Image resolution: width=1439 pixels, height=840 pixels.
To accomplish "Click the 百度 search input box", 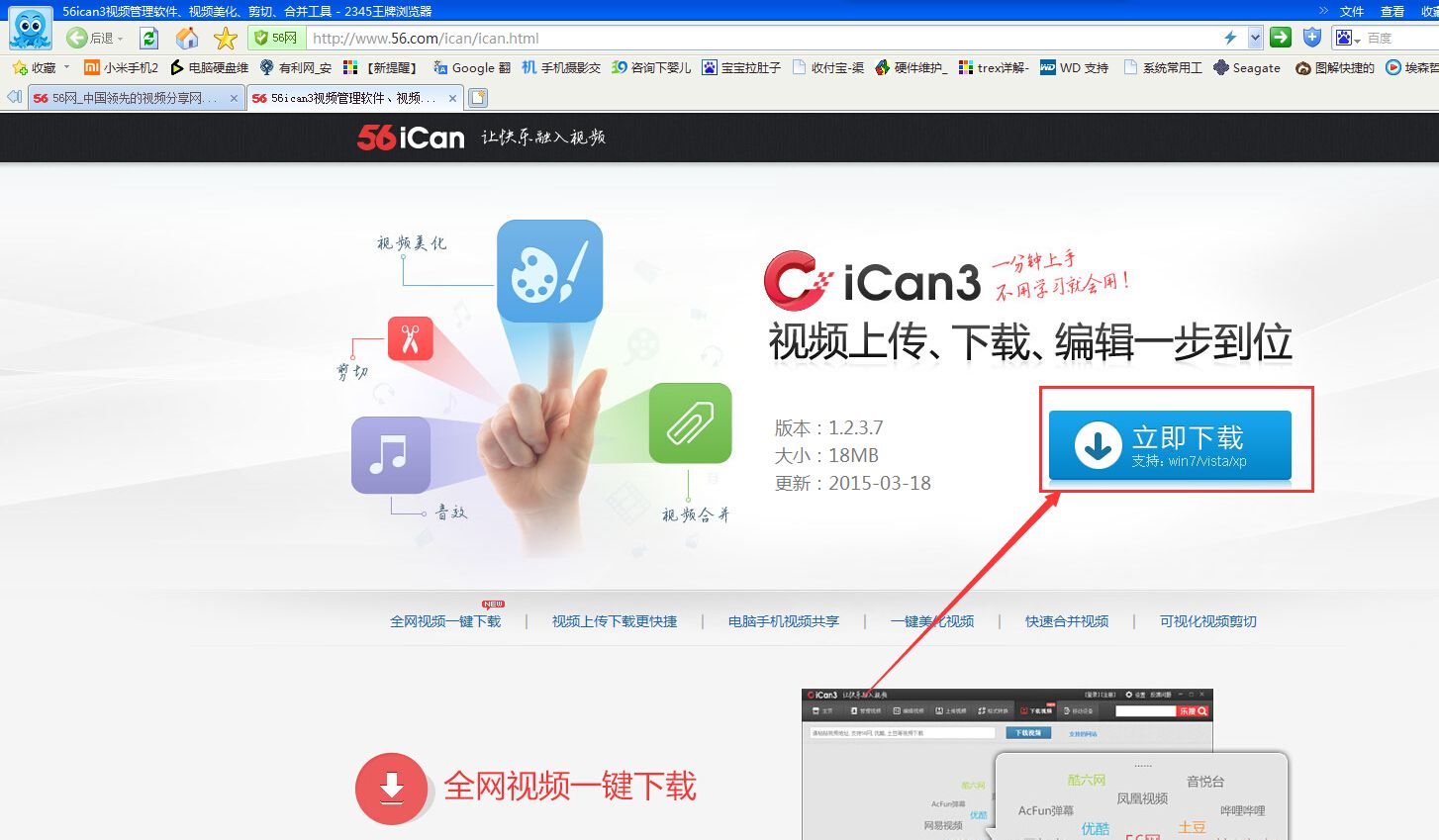I will (x=1401, y=38).
